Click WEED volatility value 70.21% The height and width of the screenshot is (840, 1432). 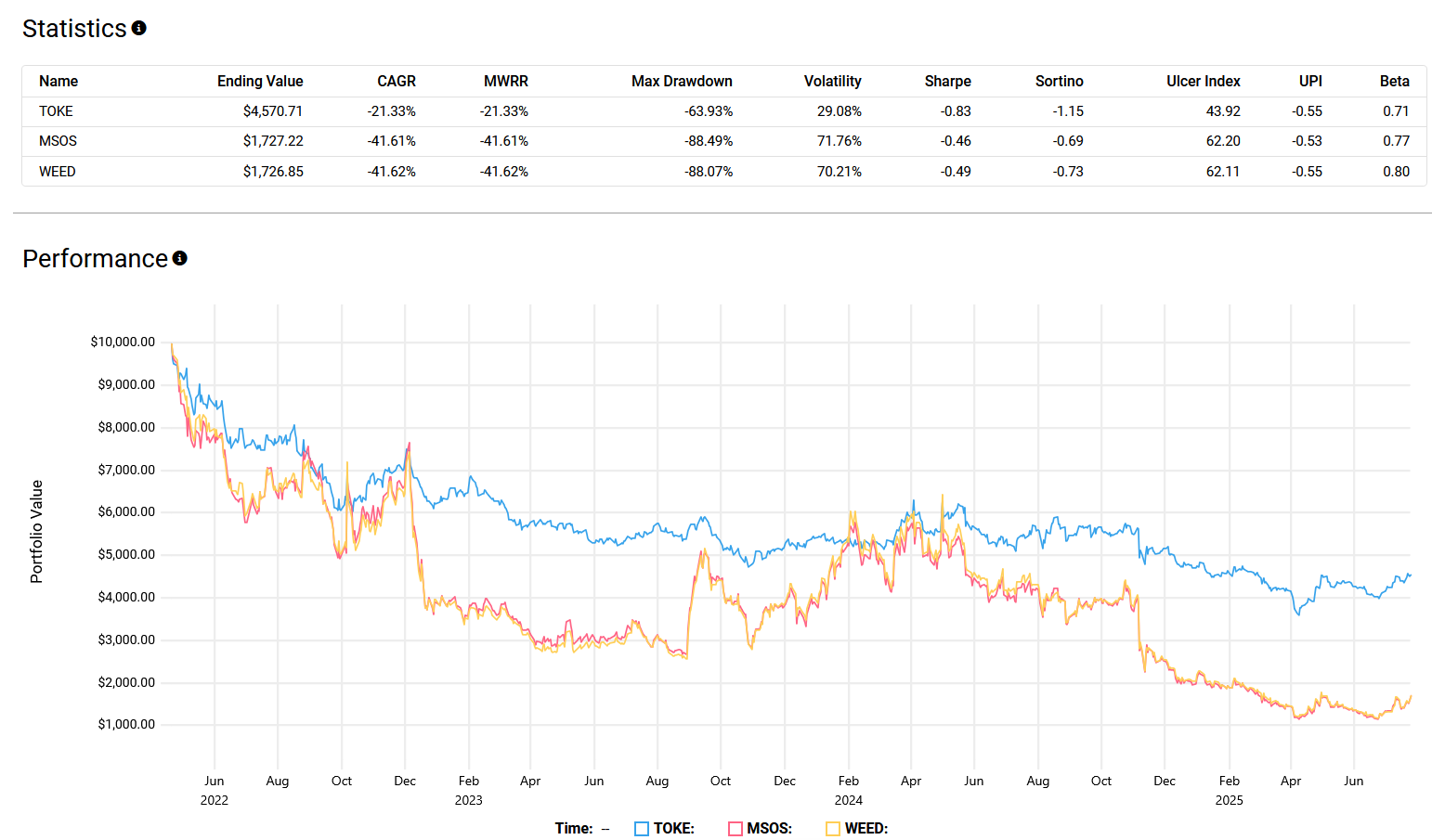(x=840, y=172)
